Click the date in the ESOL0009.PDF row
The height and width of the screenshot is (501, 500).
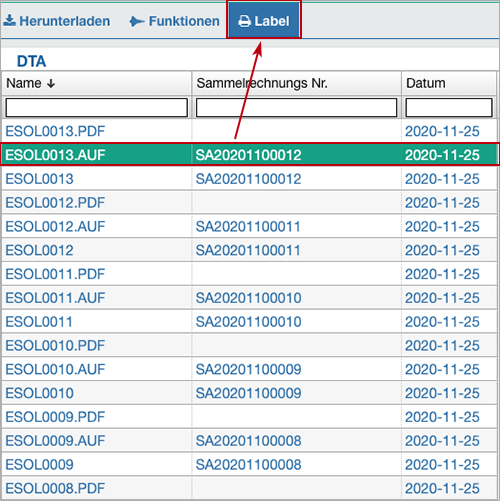tap(442, 417)
